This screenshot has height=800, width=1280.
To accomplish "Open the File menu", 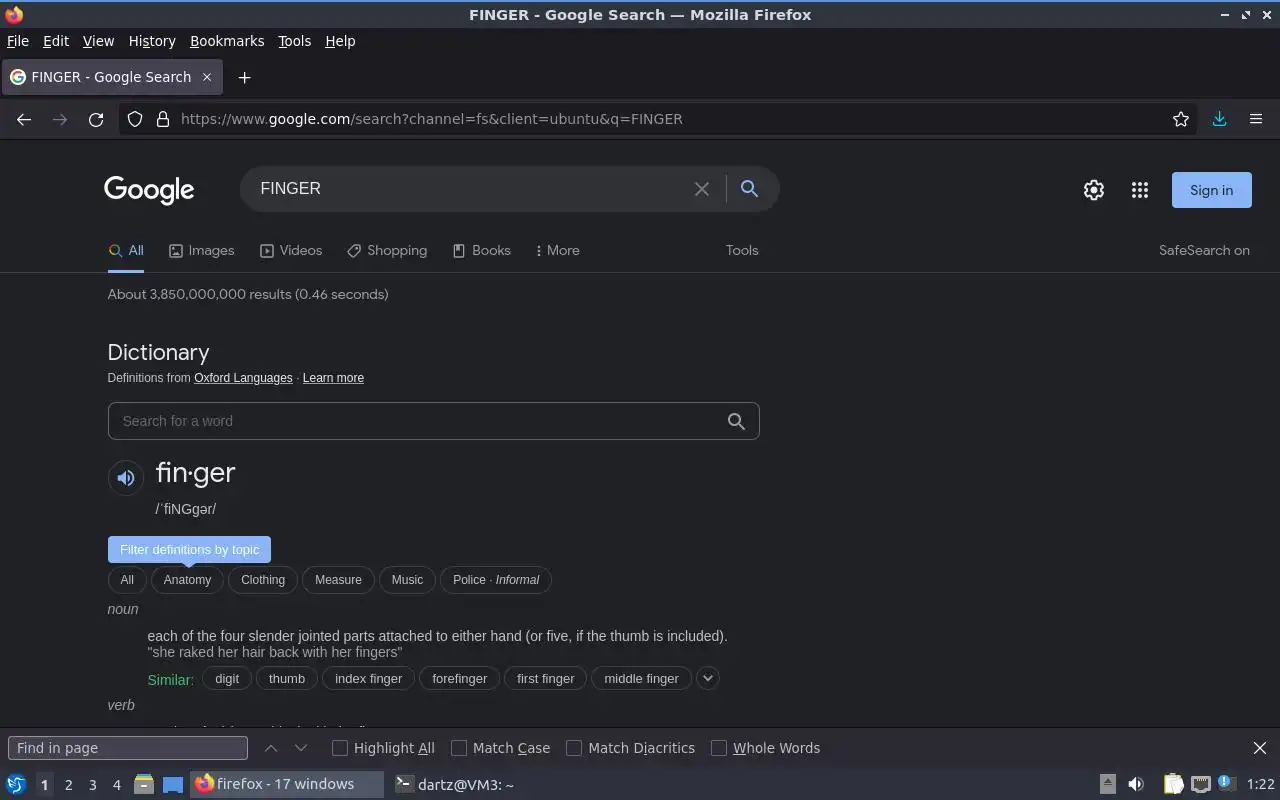I will coord(18,41).
